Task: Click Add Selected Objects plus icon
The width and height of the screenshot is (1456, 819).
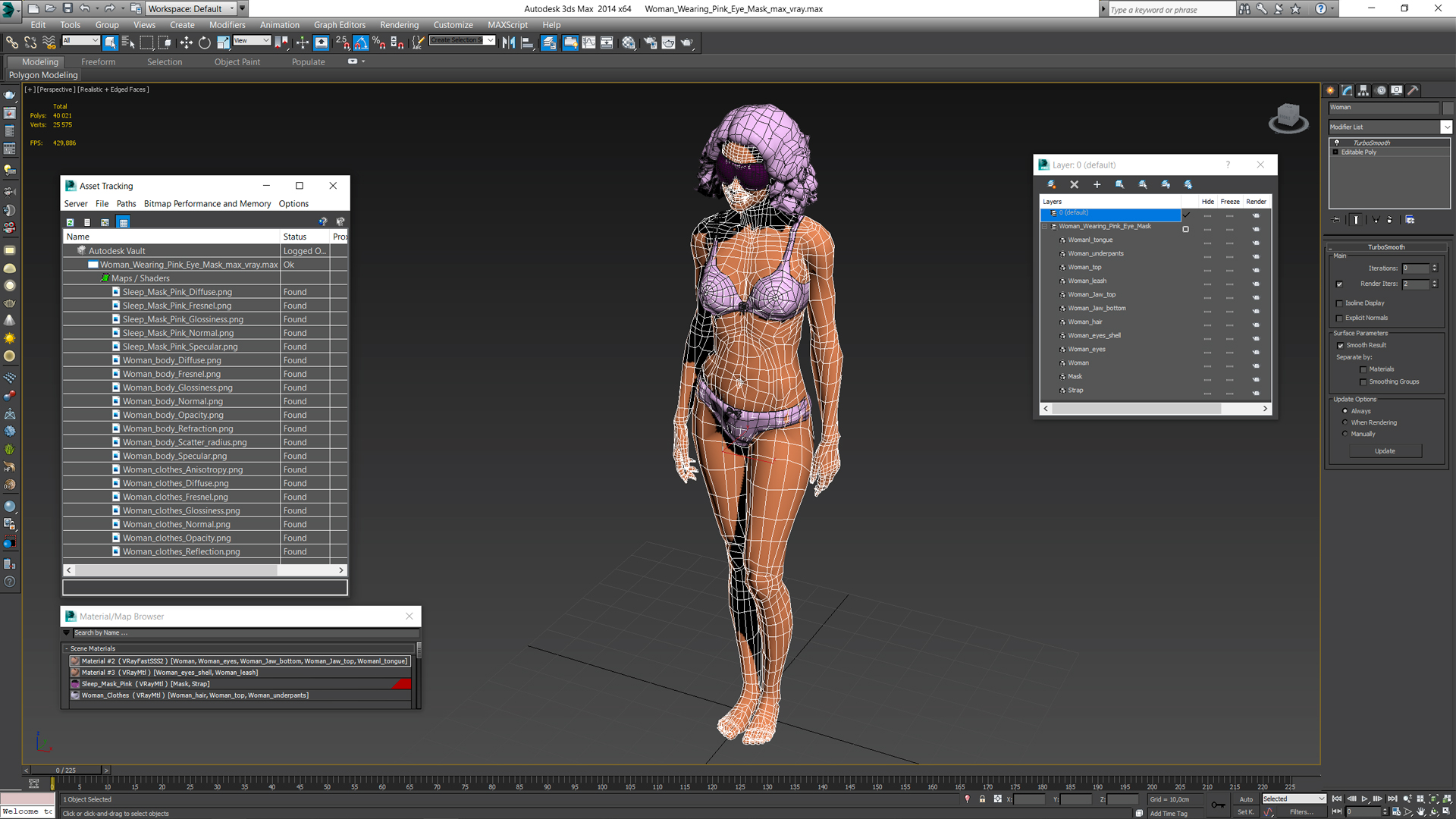Action: 1097,184
